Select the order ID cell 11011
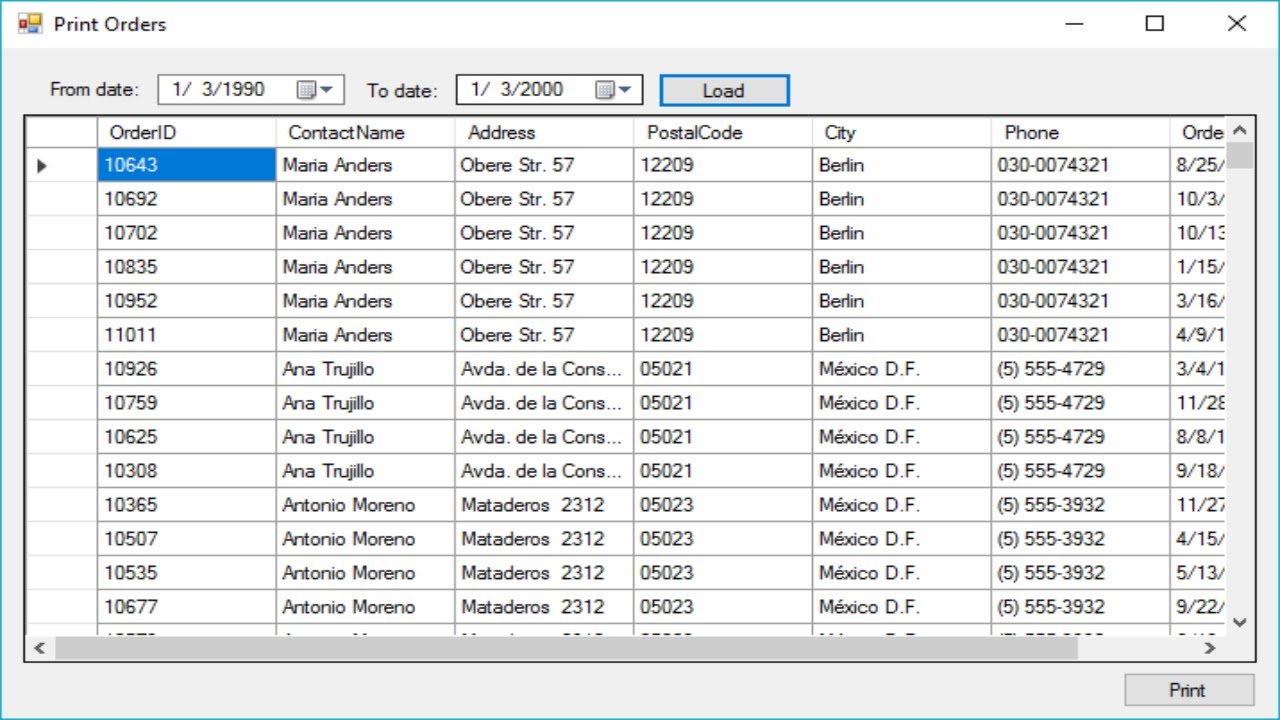 [x=186, y=335]
